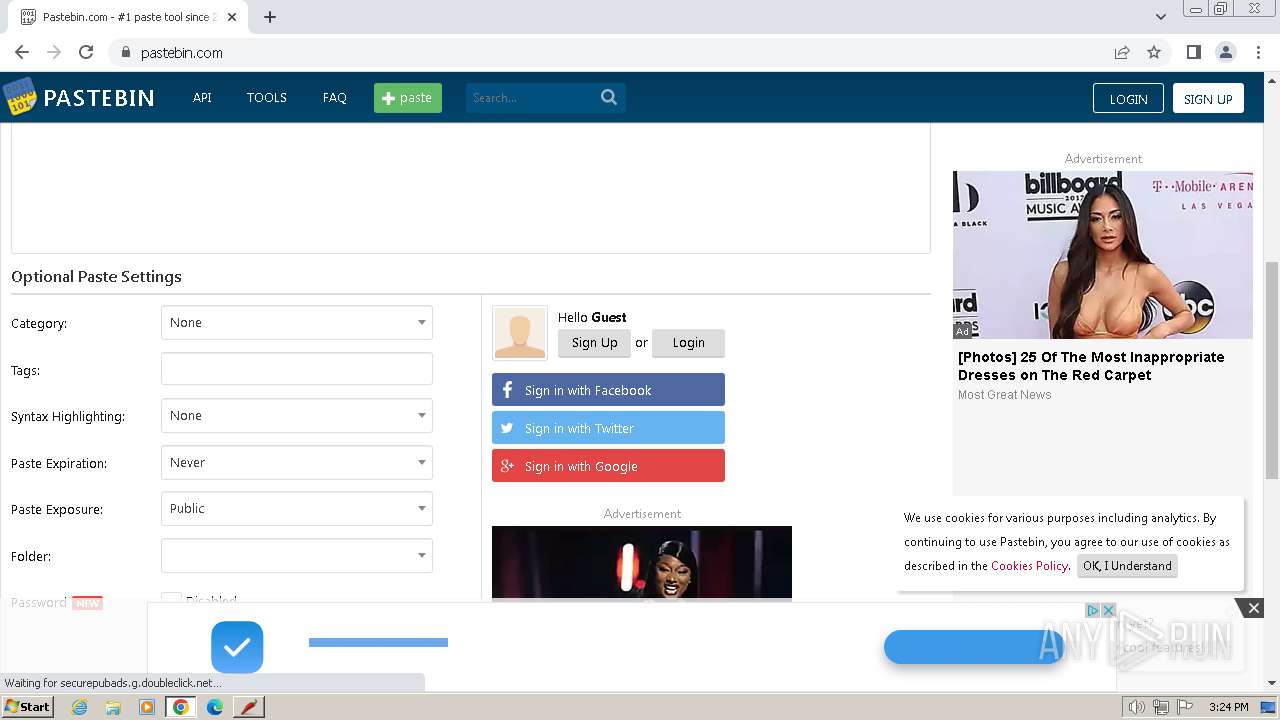Click the header search field
This screenshot has width=1280, height=720.
pos(531,97)
